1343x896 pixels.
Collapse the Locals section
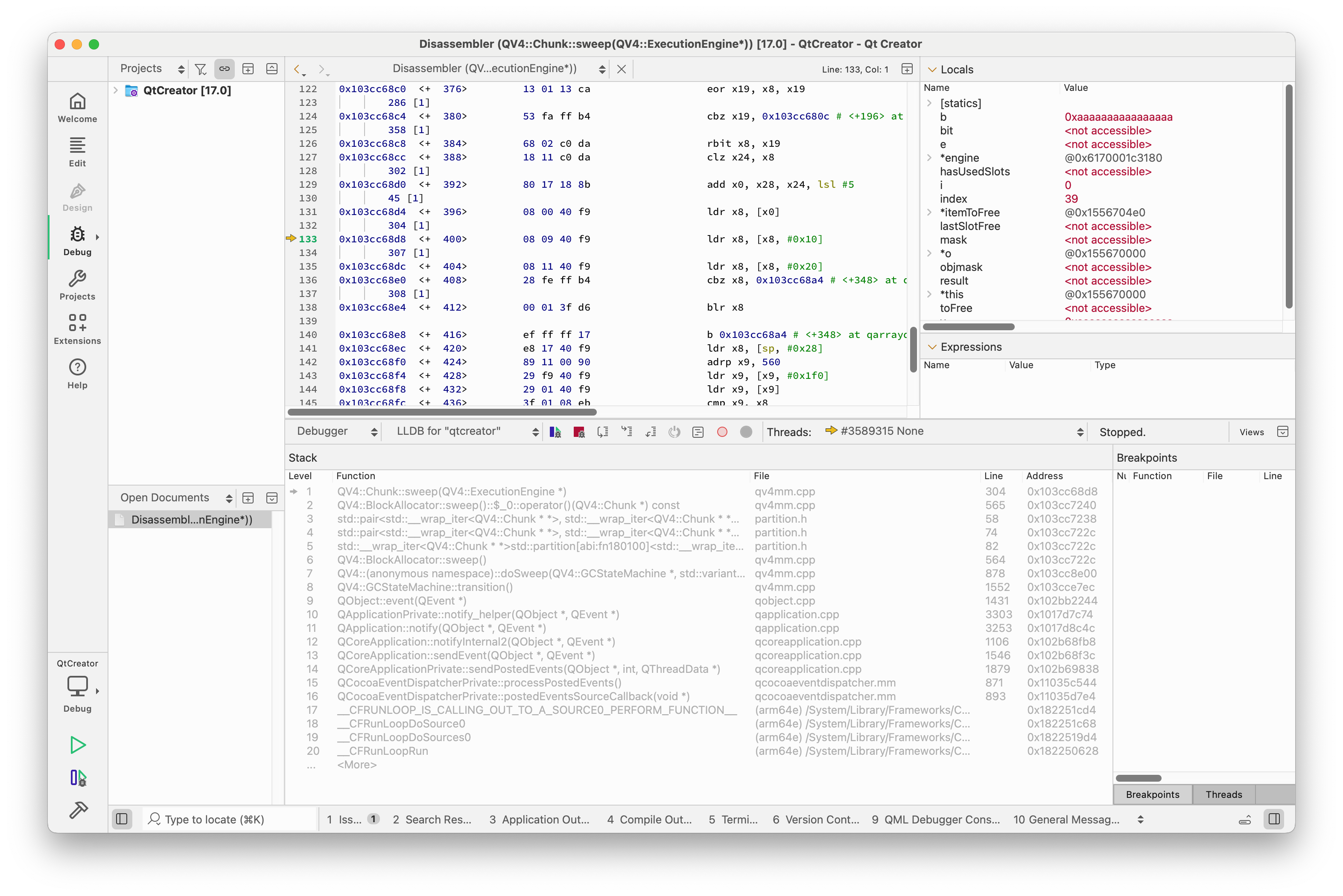932,69
